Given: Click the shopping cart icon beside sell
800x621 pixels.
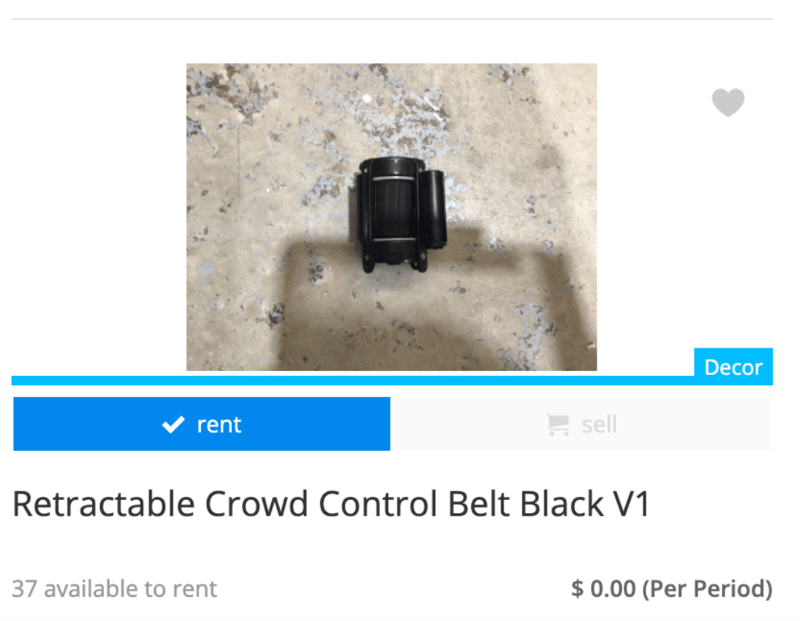Looking at the screenshot, I should (x=558, y=425).
